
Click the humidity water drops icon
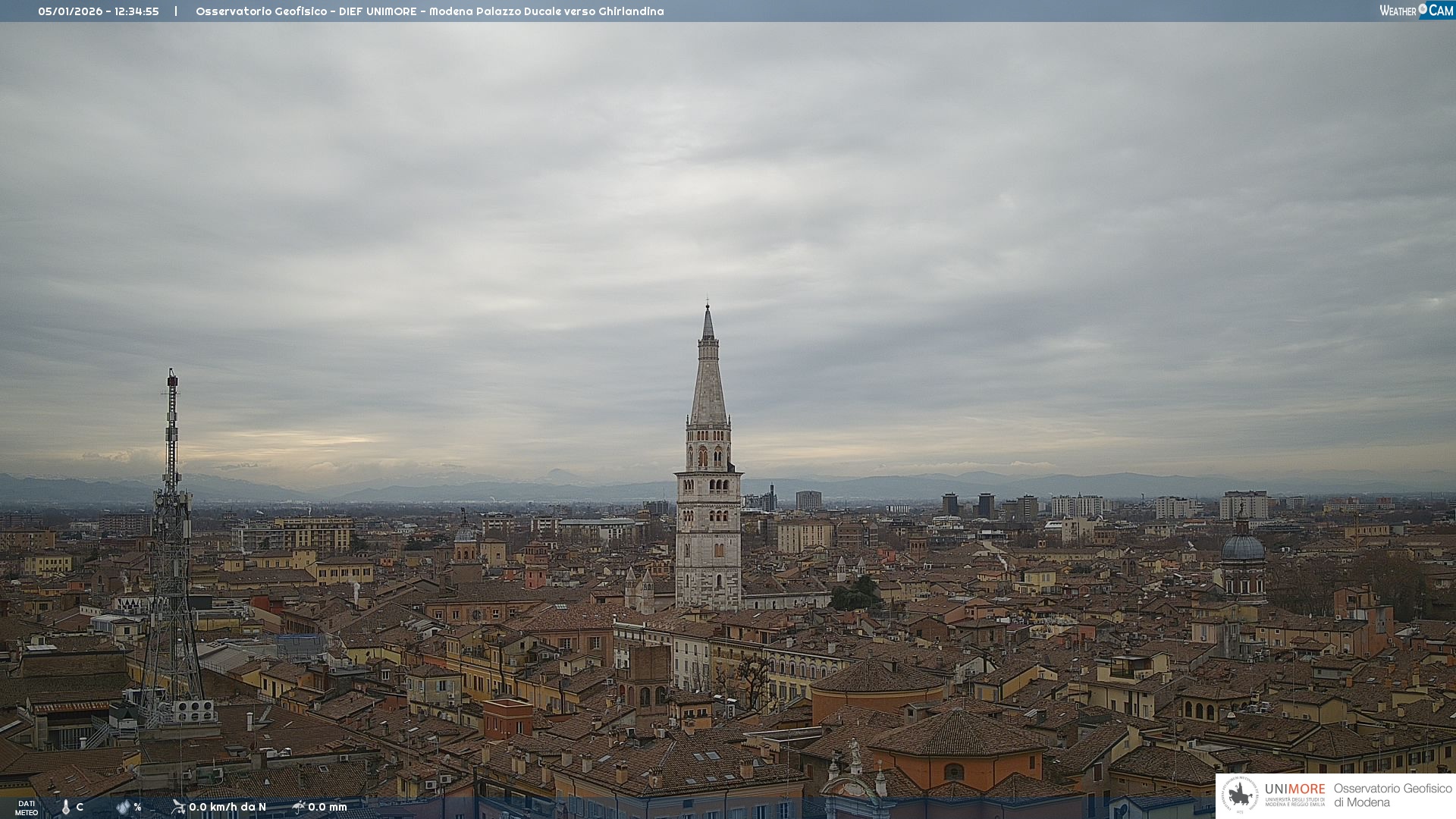click(x=123, y=807)
